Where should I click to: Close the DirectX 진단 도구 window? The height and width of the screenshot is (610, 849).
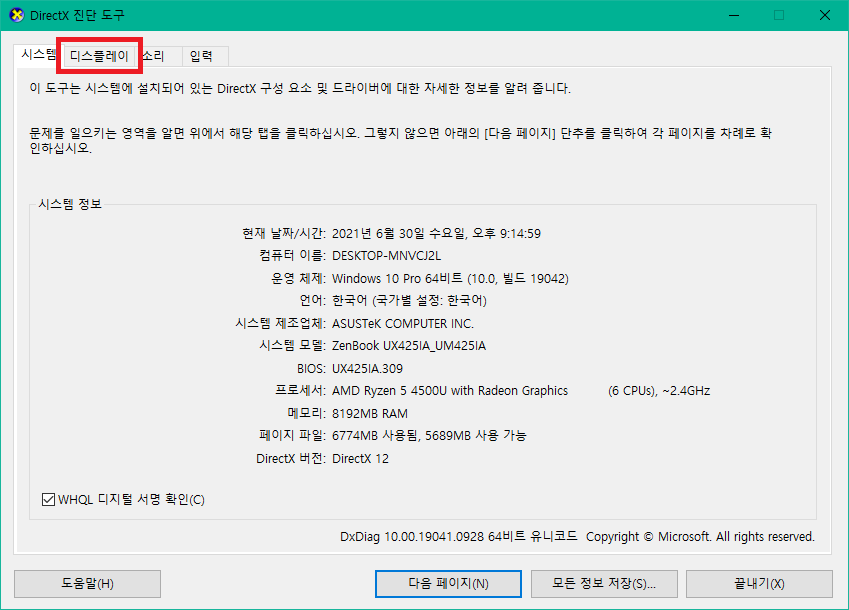click(825, 15)
